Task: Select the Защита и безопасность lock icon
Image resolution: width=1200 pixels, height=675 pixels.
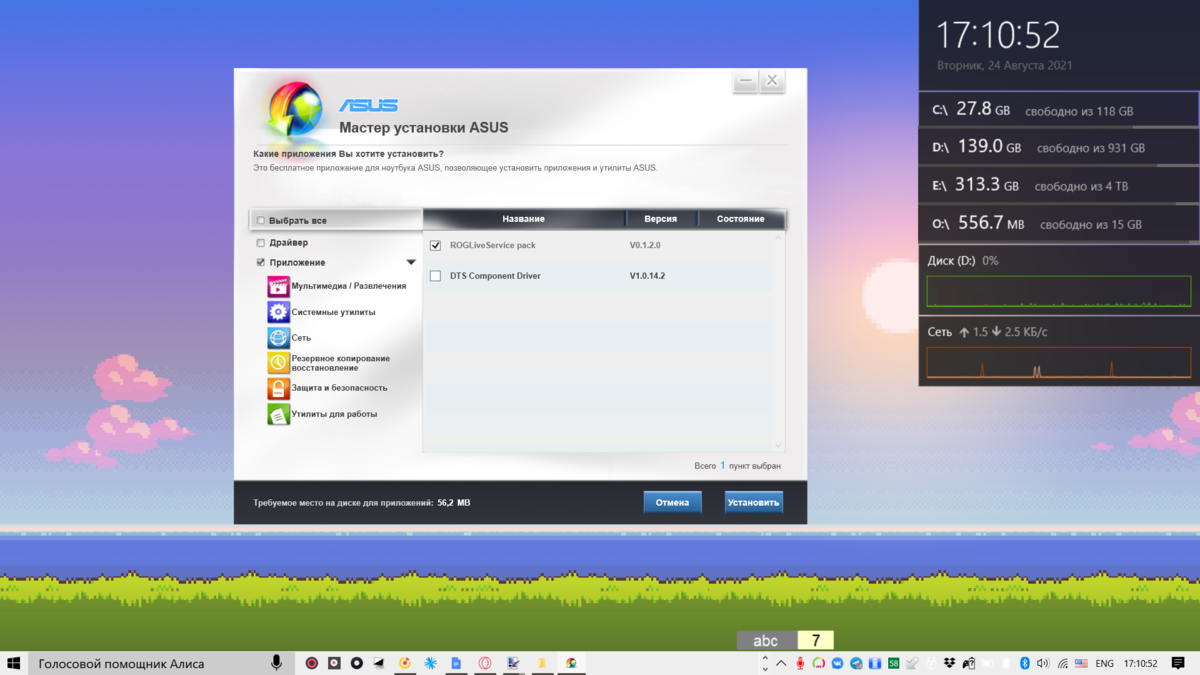Action: (278, 388)
